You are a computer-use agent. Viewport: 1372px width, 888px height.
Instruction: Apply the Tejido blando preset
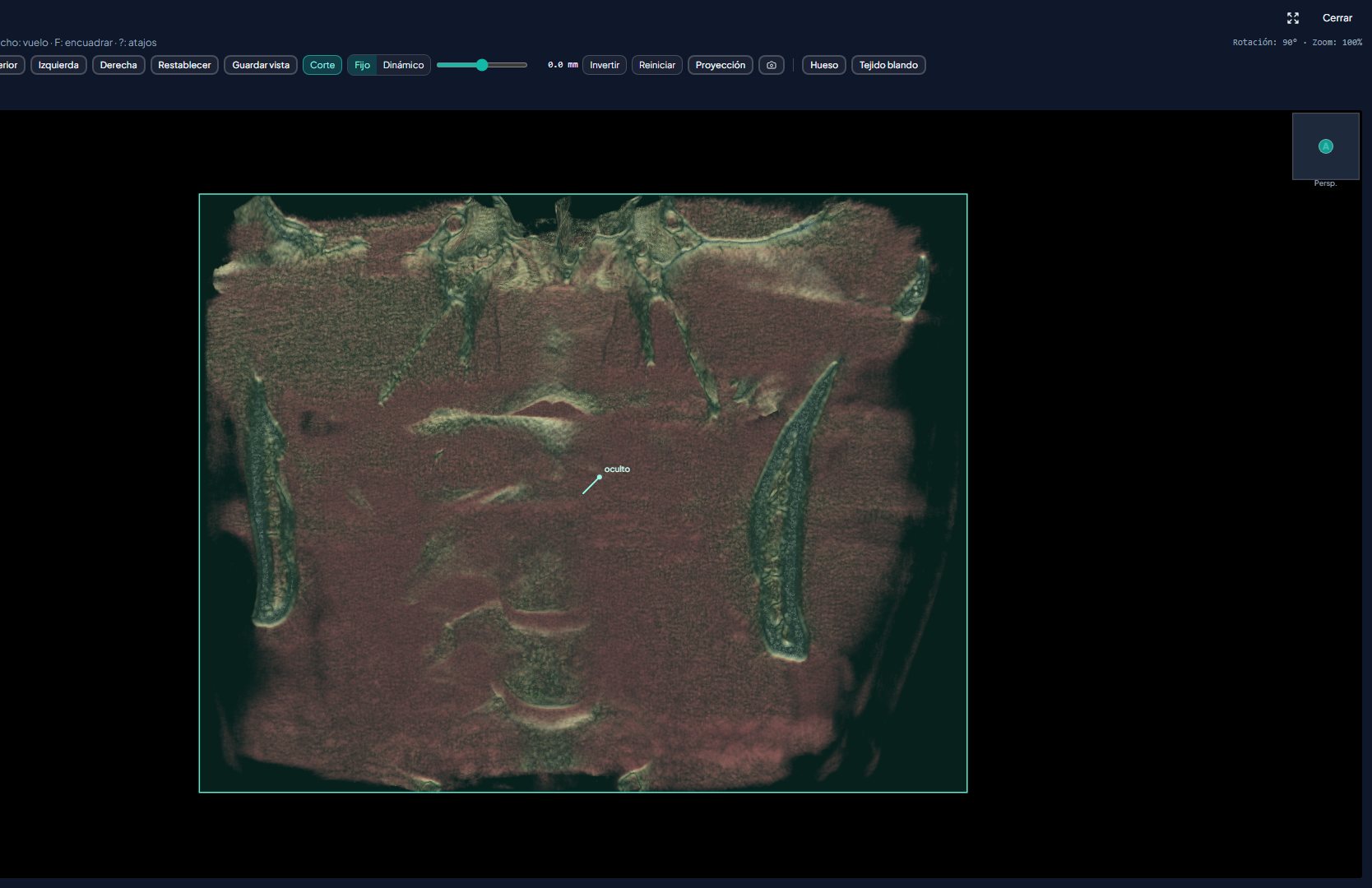point(888,65)
